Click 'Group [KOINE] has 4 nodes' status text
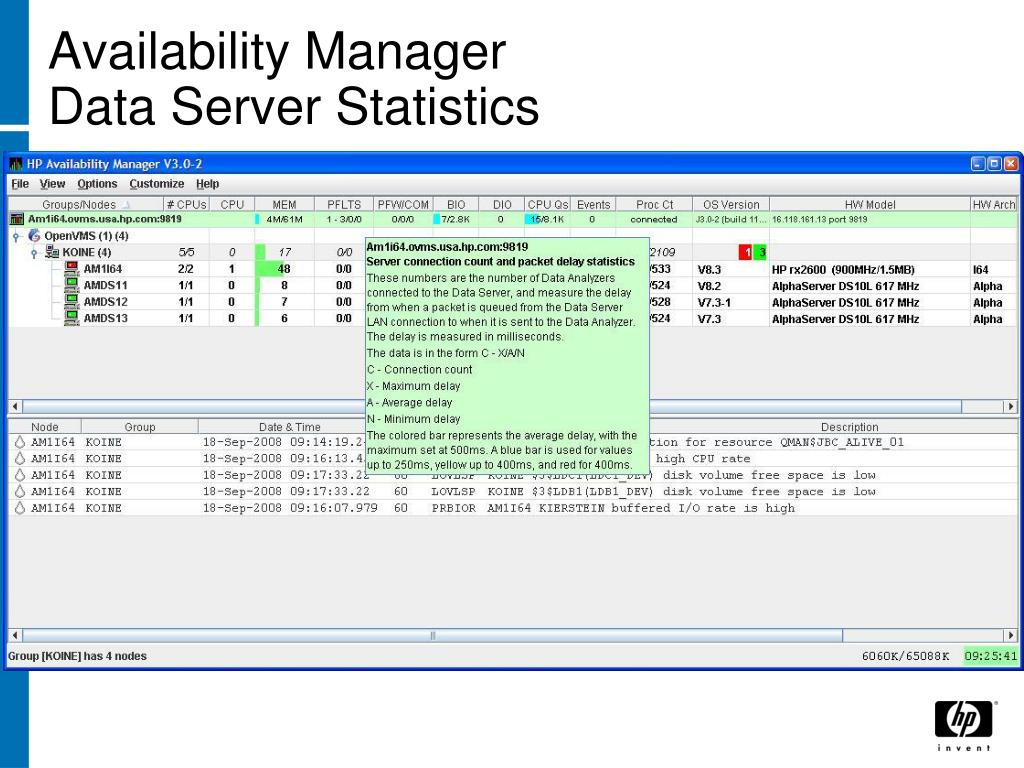This screenshot has height=768, width=1024. click(x=77, y=656)
